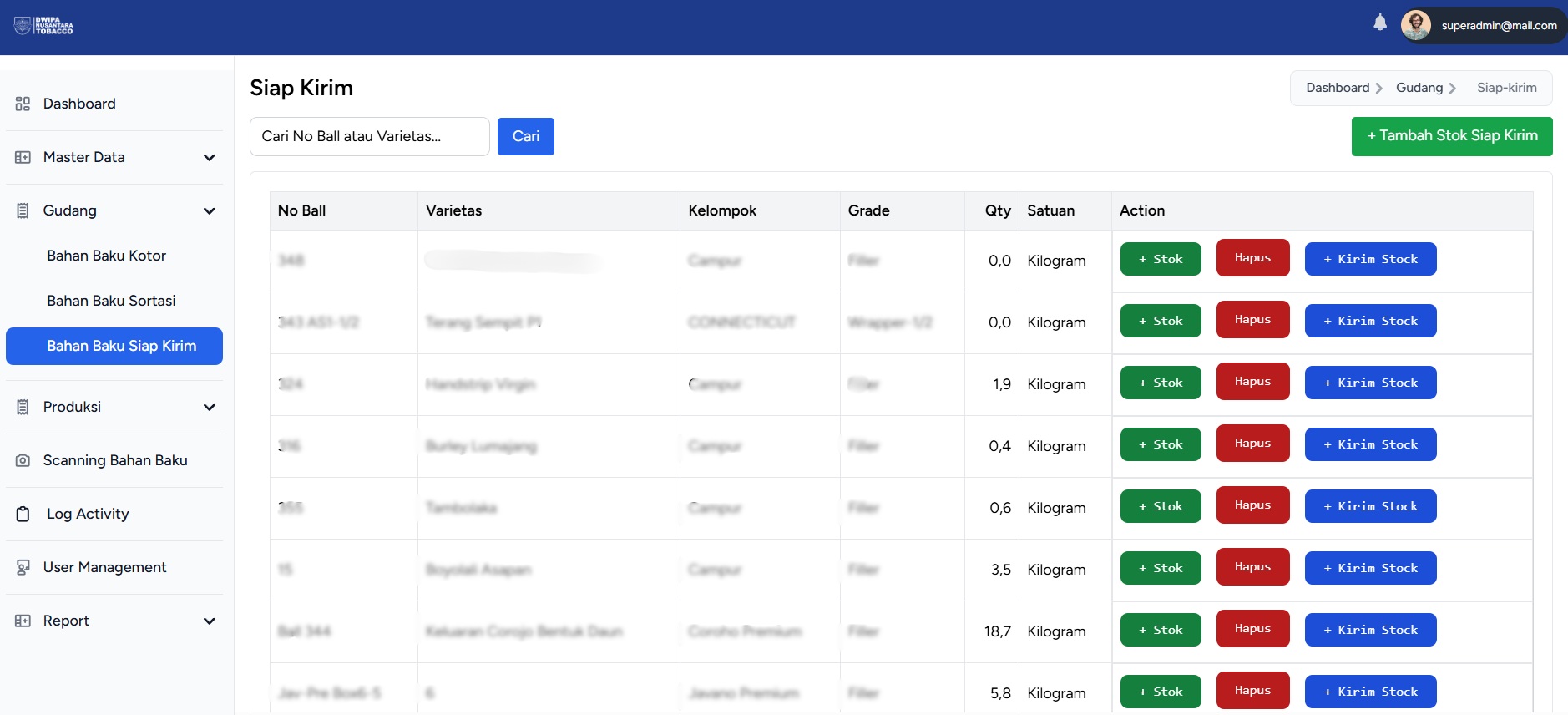
Task: Click the superadmin profile avatar
Action: tap(1416, 25)
